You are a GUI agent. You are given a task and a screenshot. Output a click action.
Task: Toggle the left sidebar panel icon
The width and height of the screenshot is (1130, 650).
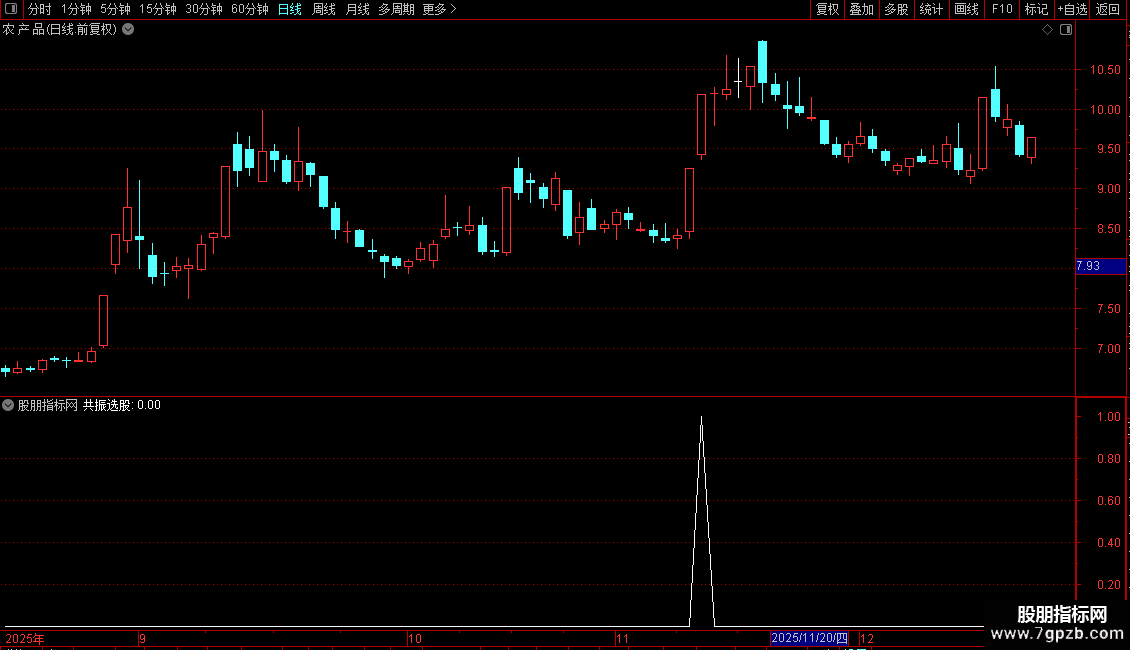tap(11, 9)
